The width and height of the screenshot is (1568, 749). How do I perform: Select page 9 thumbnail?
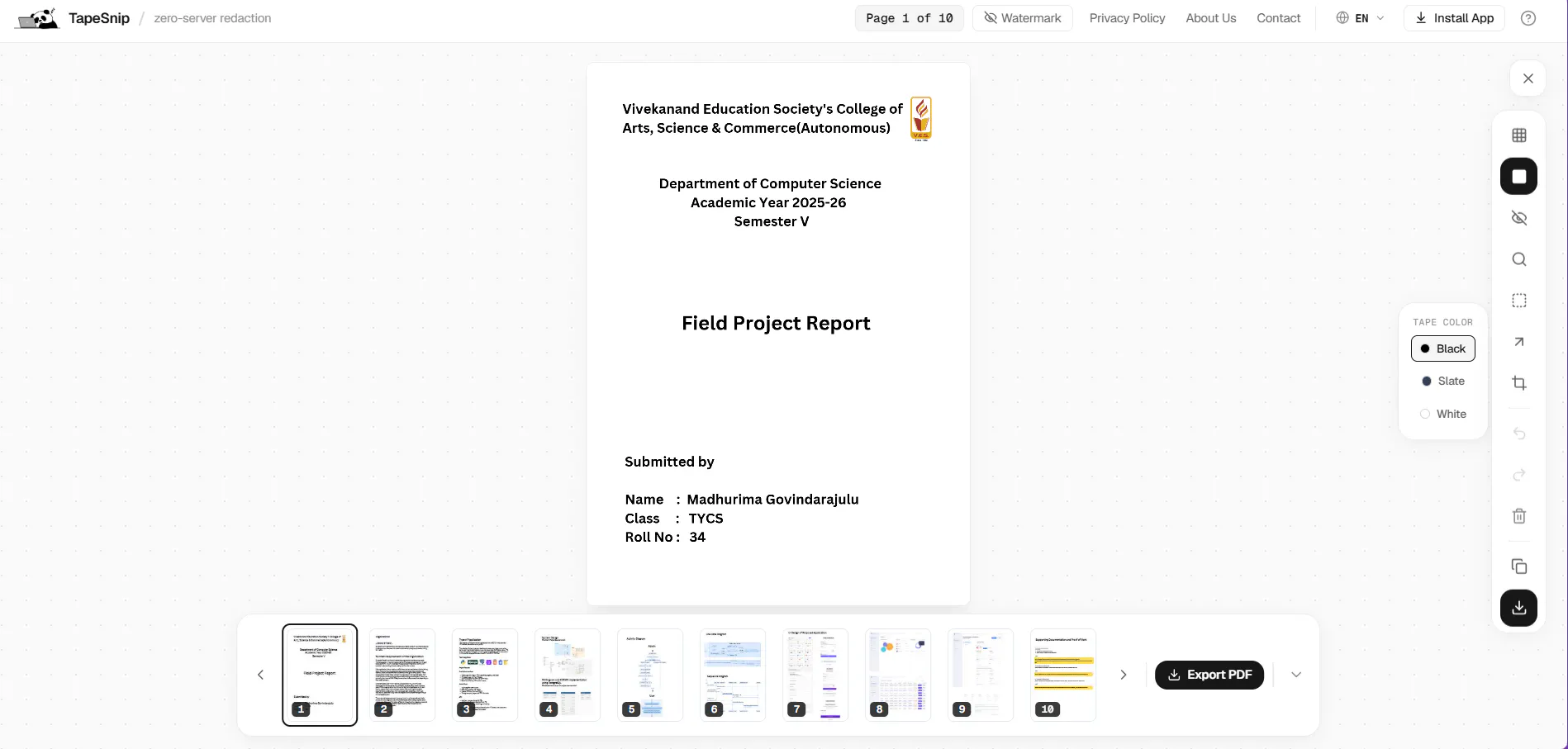click(x=981, y=675)
